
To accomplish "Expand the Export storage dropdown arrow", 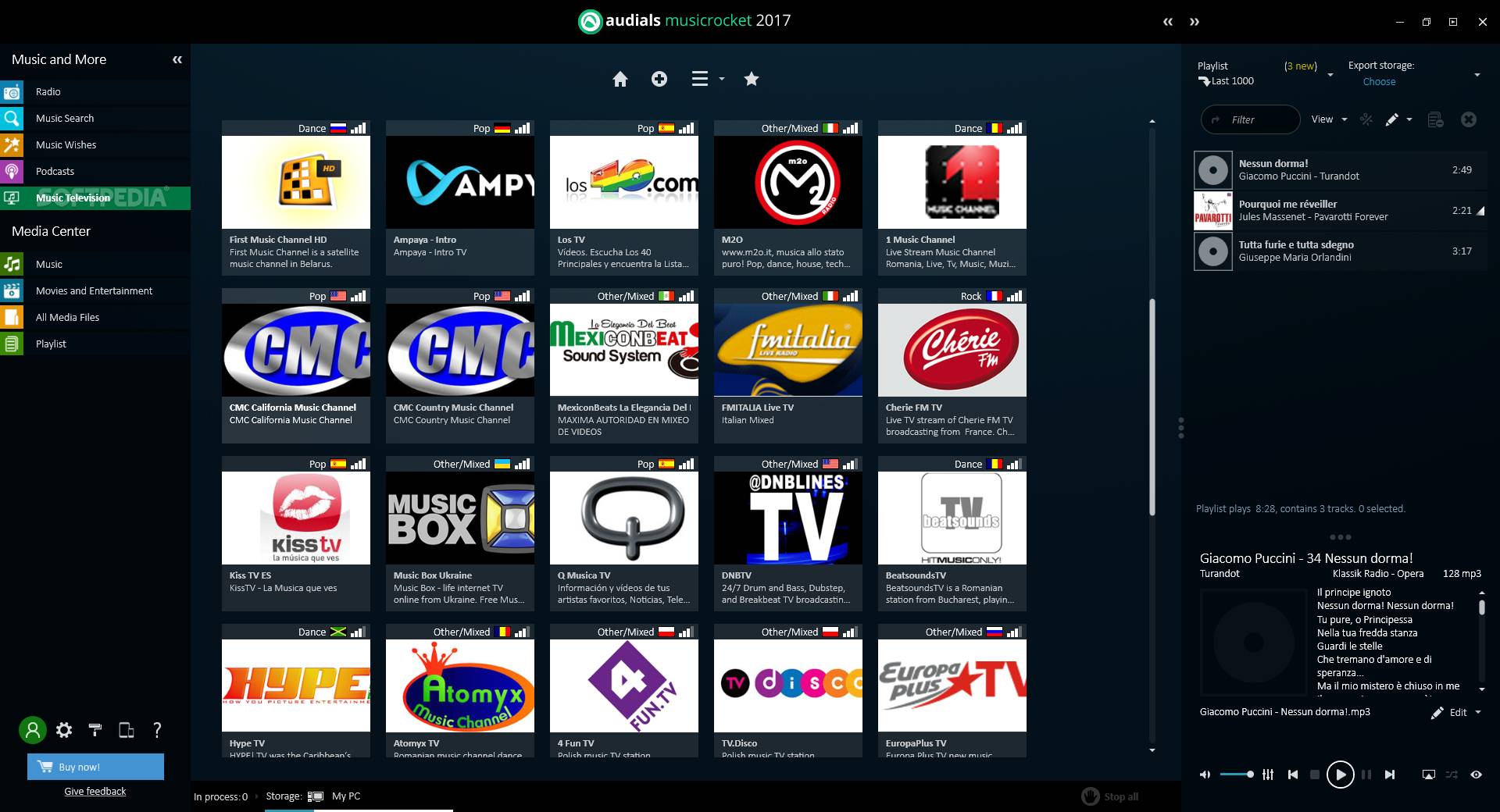I will pyautogui.click(x=1477, y=75).
